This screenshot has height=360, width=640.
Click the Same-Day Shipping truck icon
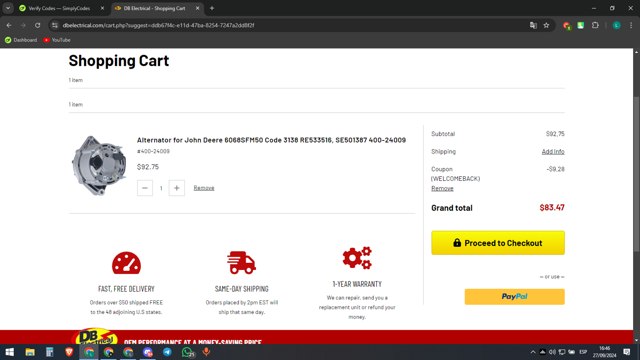pos(241,262)
